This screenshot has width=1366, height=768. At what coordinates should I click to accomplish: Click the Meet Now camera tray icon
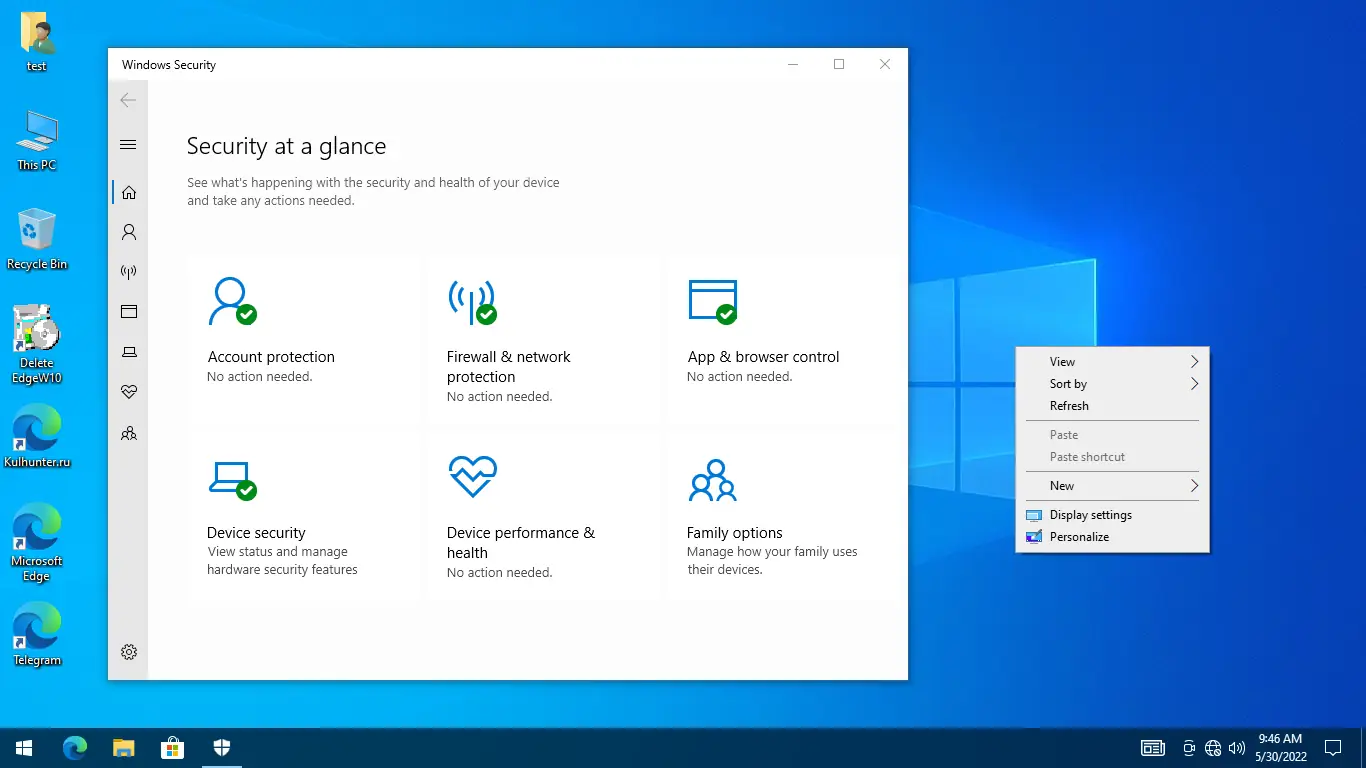(x=1189, y=748)
